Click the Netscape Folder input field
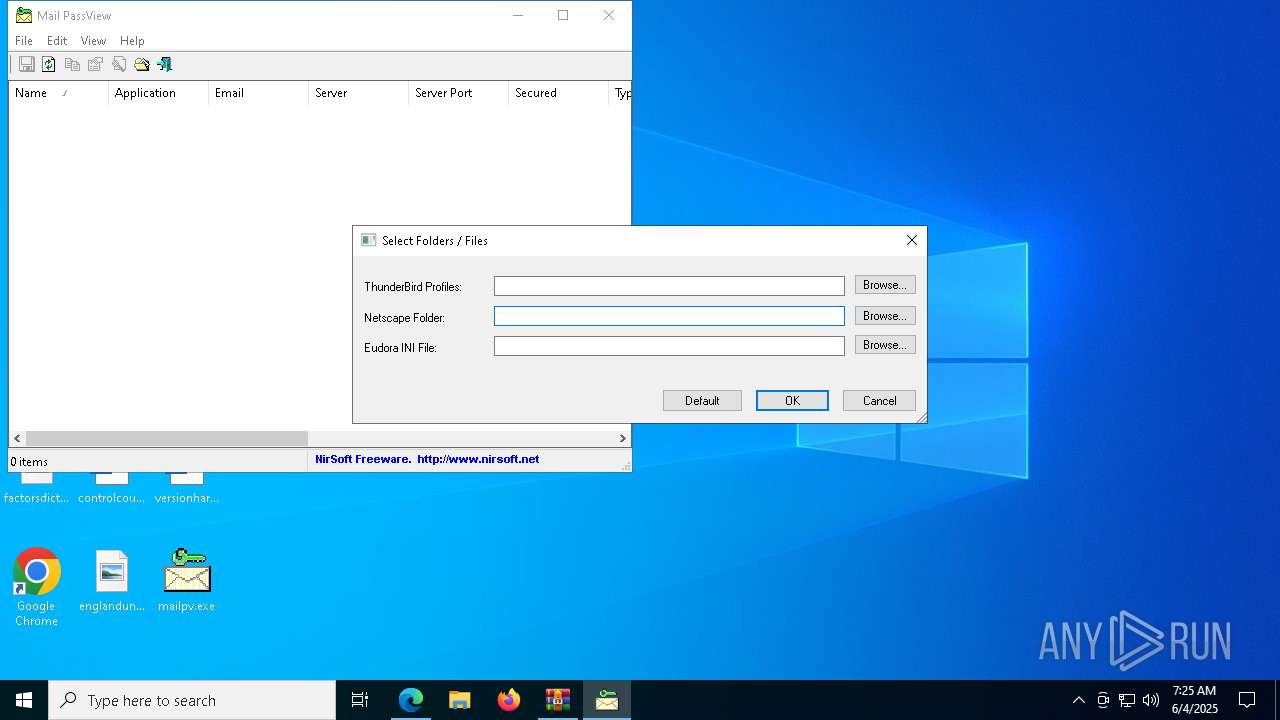This screenshot has height=720, width=1280. click(x=669, y=316)
